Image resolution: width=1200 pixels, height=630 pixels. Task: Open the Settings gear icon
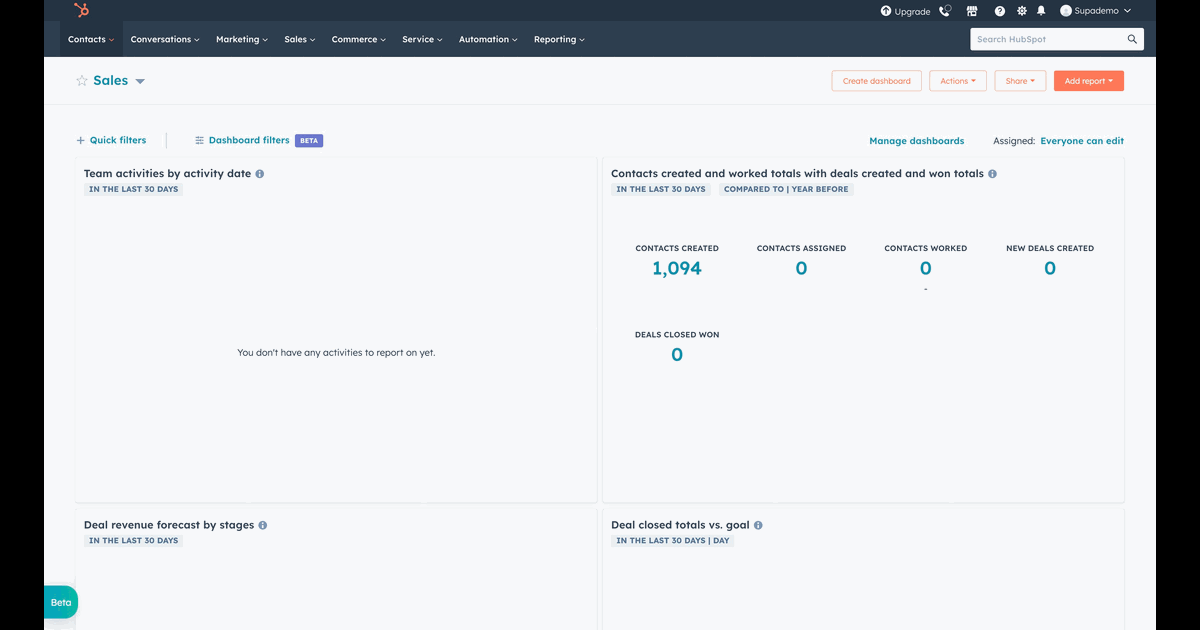pyautogui.click(x=1021, y=11)
